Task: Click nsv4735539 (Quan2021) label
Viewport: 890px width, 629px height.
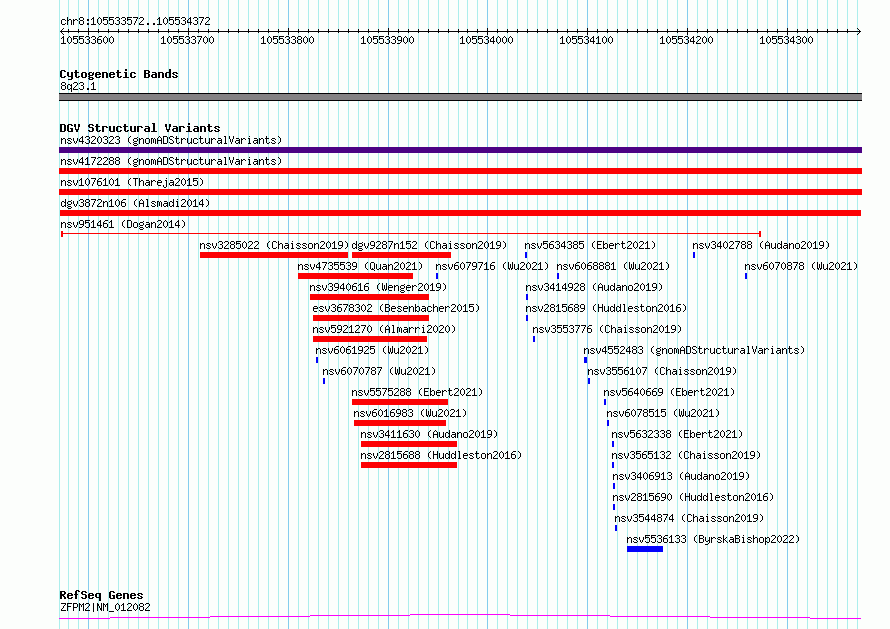Action: (x=360, y=266)
